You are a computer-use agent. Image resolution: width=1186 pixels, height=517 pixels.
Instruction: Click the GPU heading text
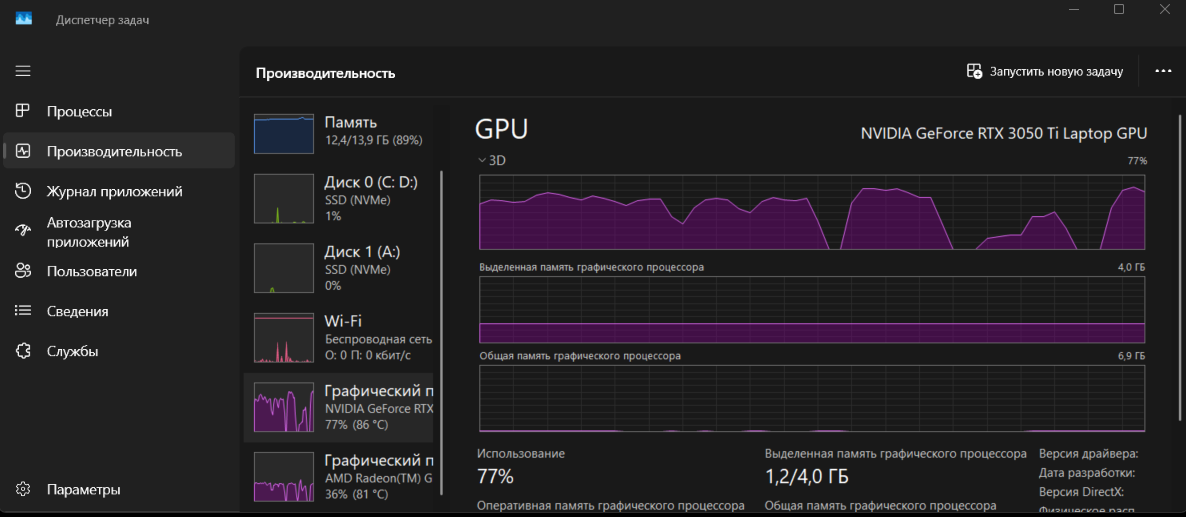501,129
